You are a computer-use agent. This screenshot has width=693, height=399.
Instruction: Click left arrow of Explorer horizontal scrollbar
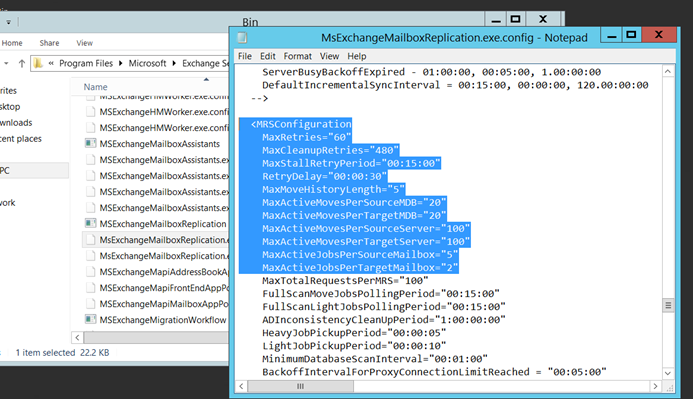pos(77,338)
